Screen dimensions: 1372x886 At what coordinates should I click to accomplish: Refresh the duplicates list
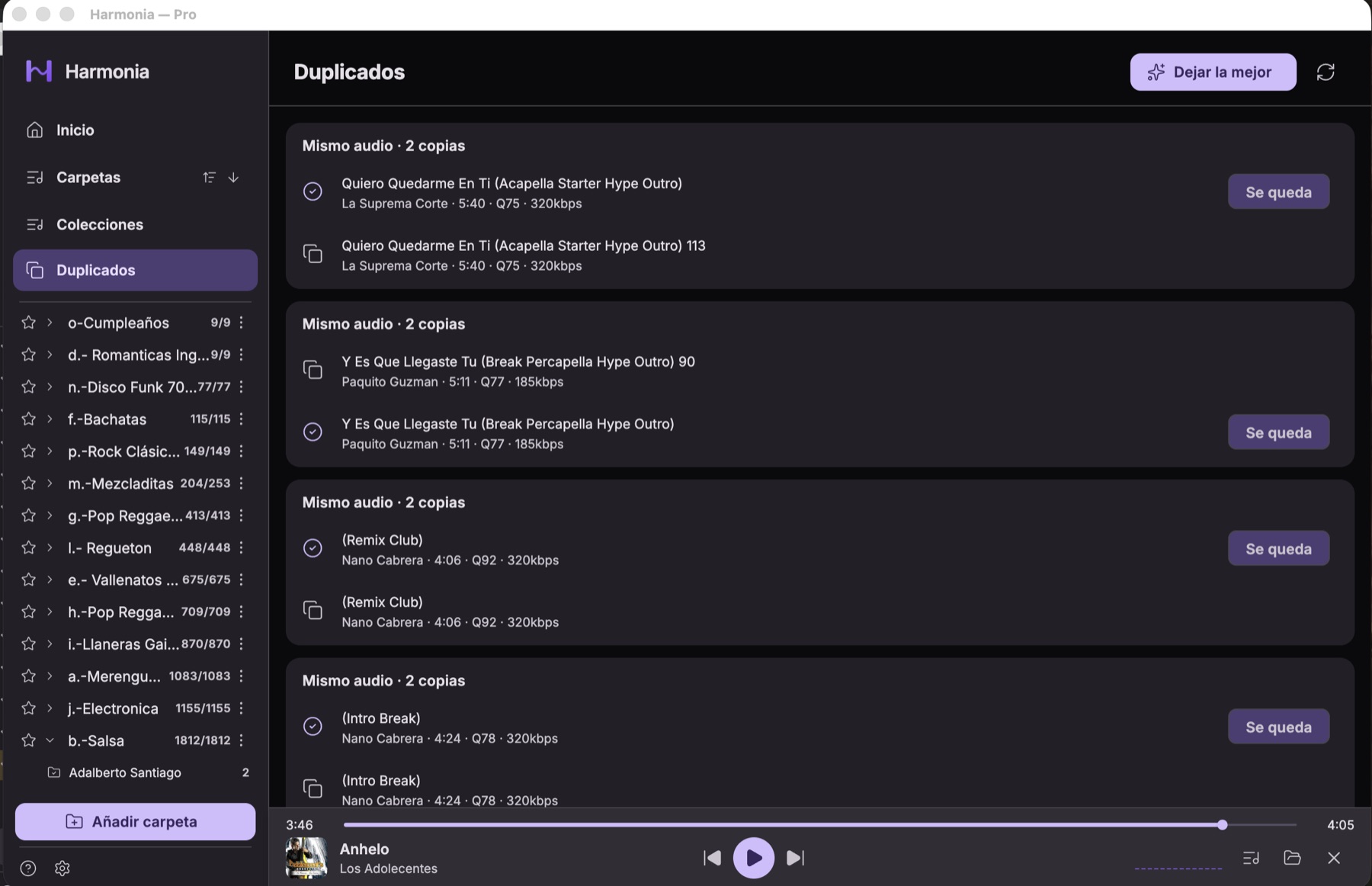click(x=1326, y=72)
